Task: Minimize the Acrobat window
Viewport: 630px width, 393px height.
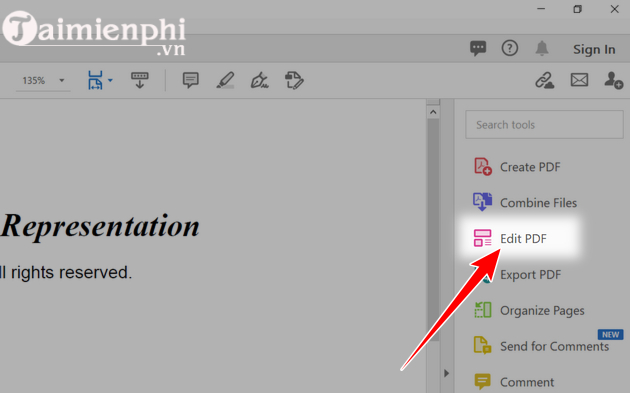Action: coord(541,9)
